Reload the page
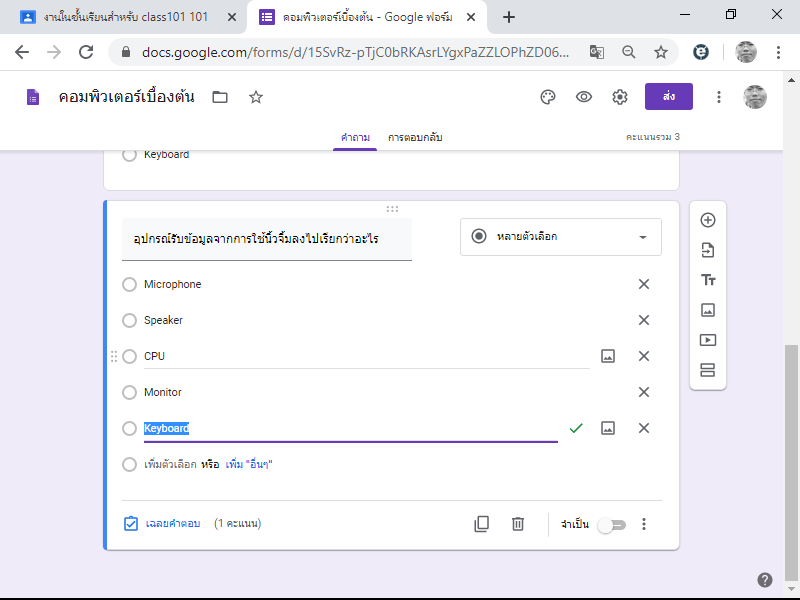800x600 pixels. (86, 52)
